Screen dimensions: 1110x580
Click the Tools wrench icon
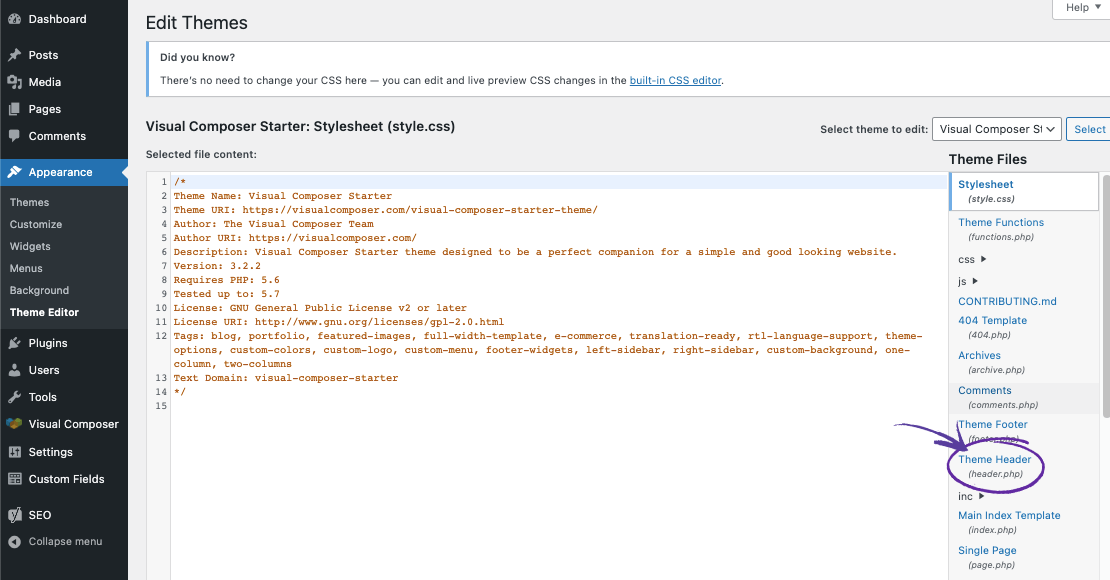[14, 397]
